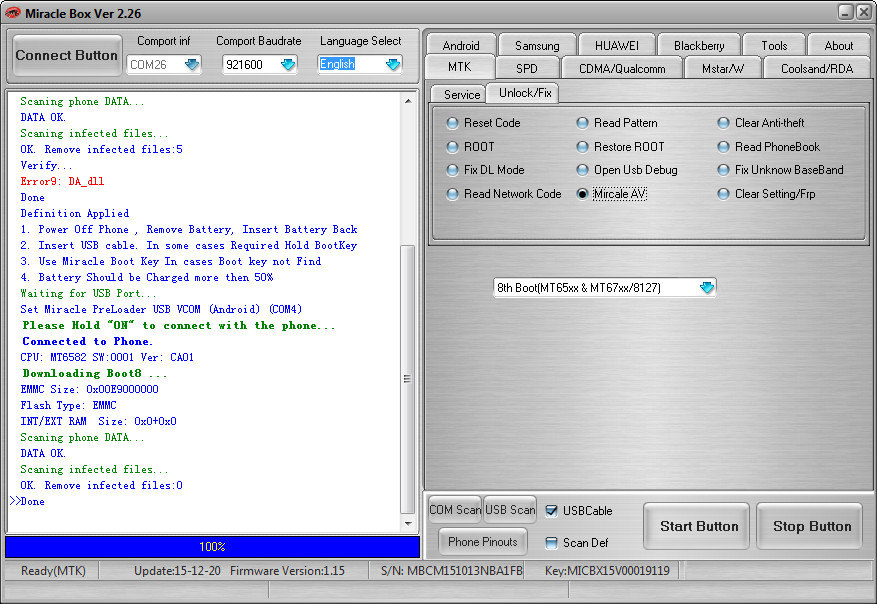The image size is (877, 604).
Task: Click the 100% progress bar
Action: (x=213, y=546)
